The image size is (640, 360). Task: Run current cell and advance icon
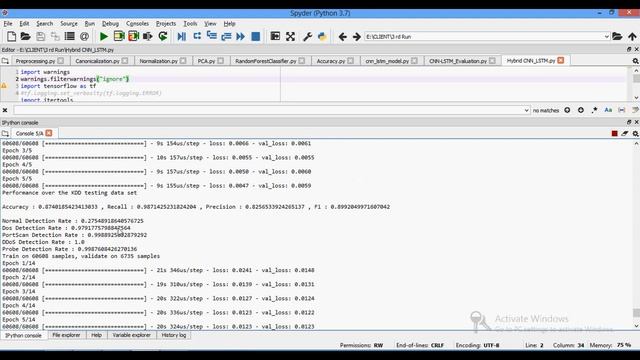[x=133, y=36]
